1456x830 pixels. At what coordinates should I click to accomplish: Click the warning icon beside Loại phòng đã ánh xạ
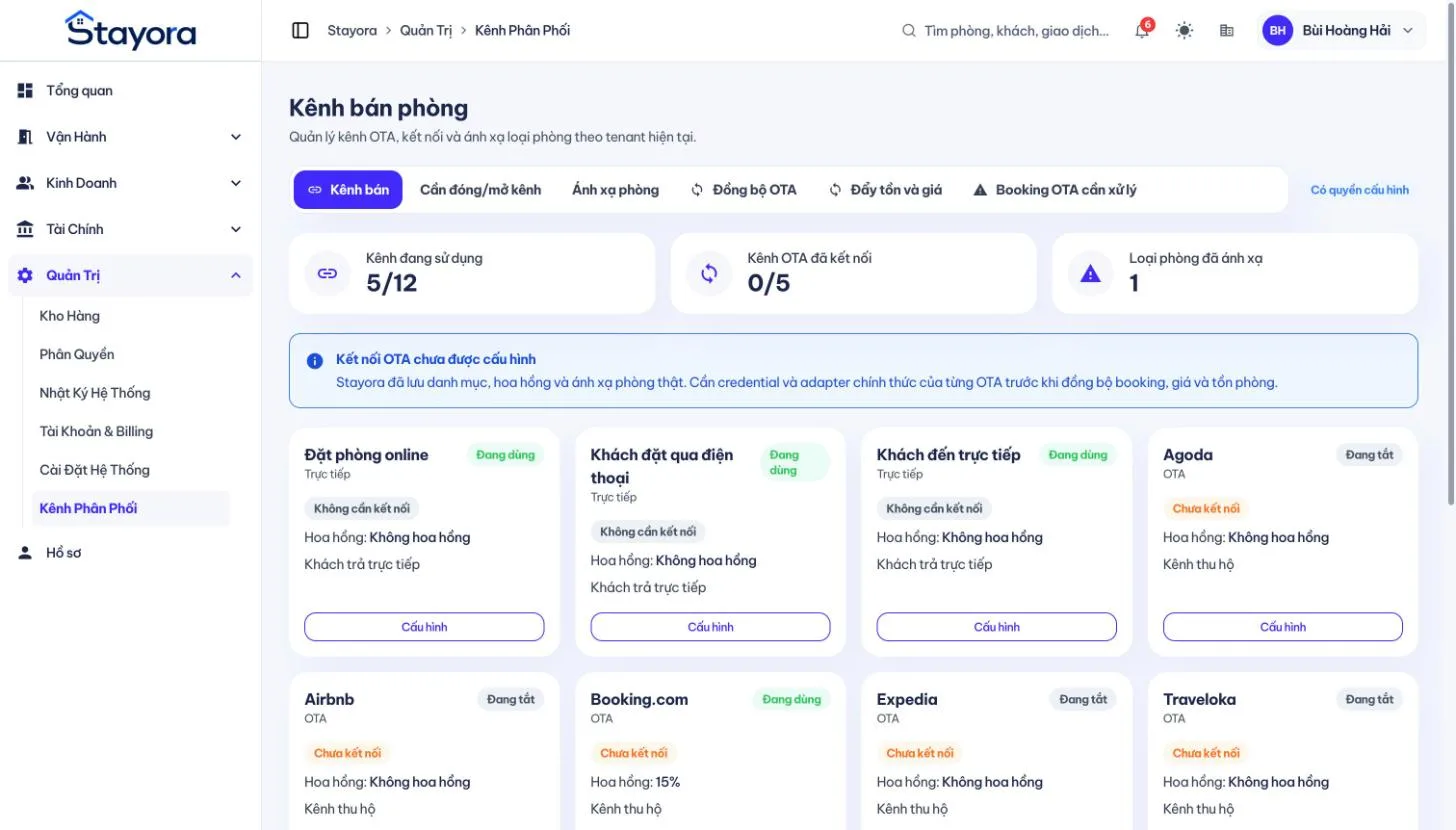(1091, 273)
